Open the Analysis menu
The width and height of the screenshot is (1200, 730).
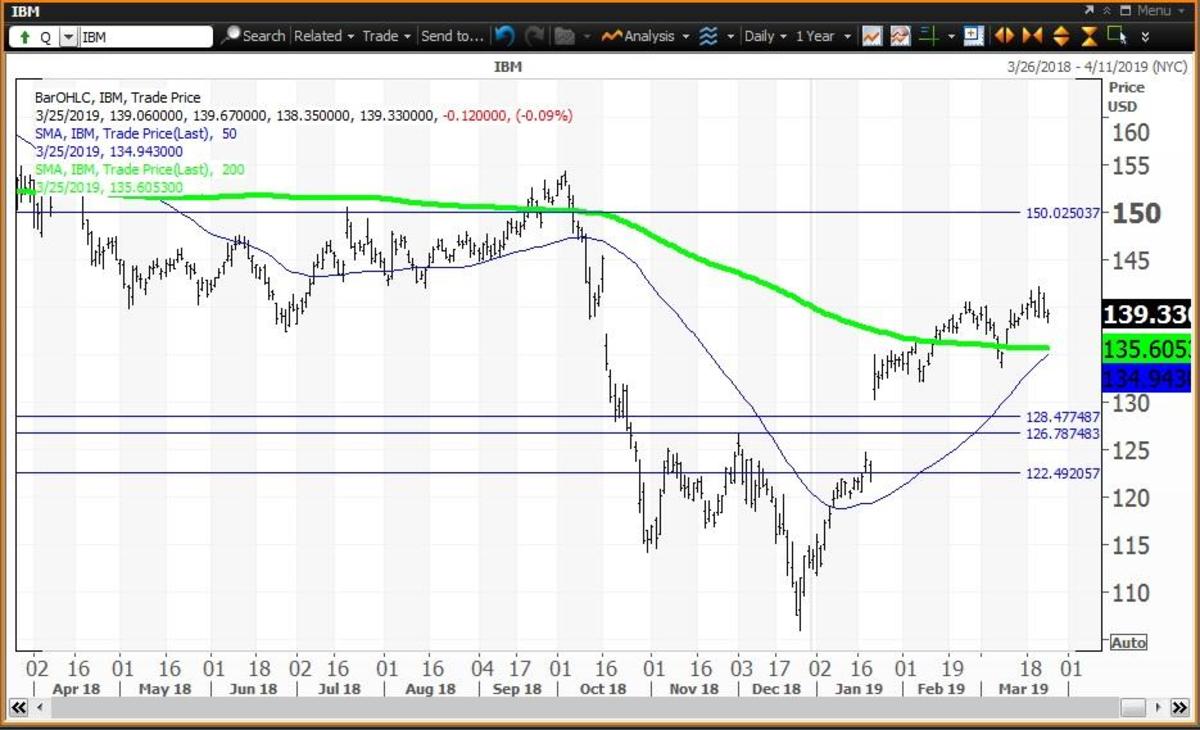[646, 36]
